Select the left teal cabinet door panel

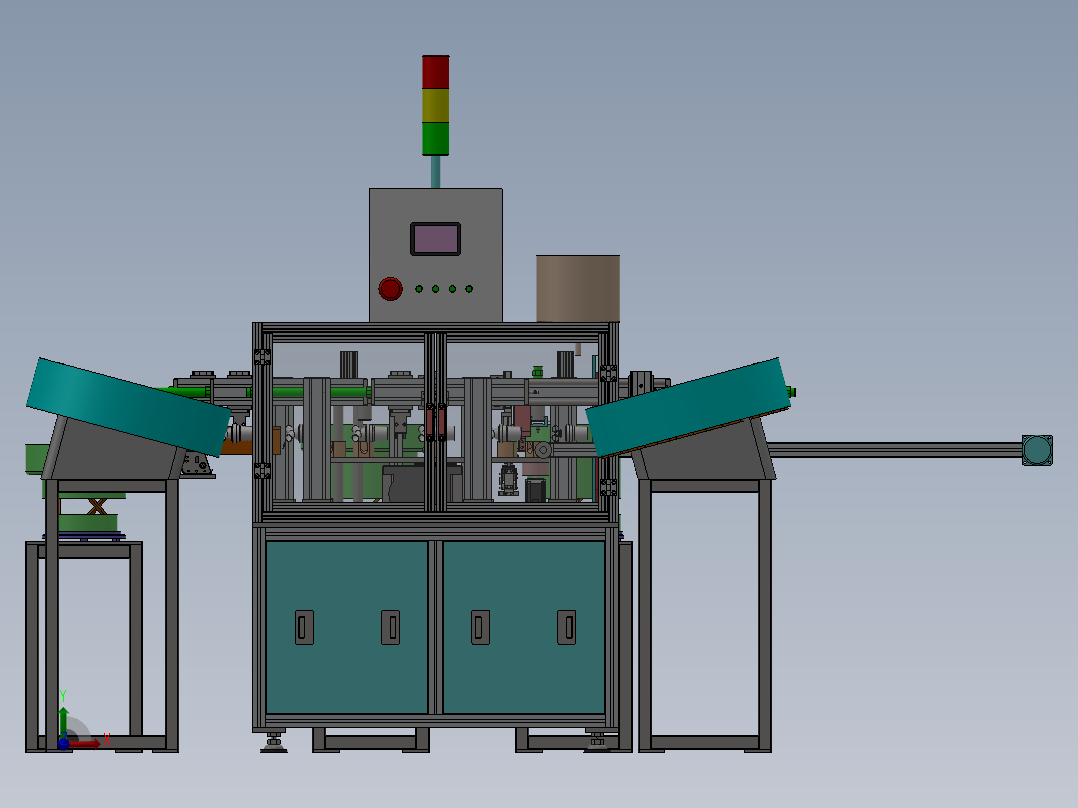click(x=346, y=627)
